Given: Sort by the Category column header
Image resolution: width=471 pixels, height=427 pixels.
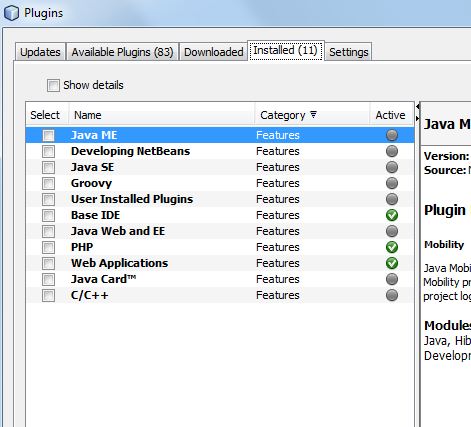Looking at the screenshot, I should (312, 115).
